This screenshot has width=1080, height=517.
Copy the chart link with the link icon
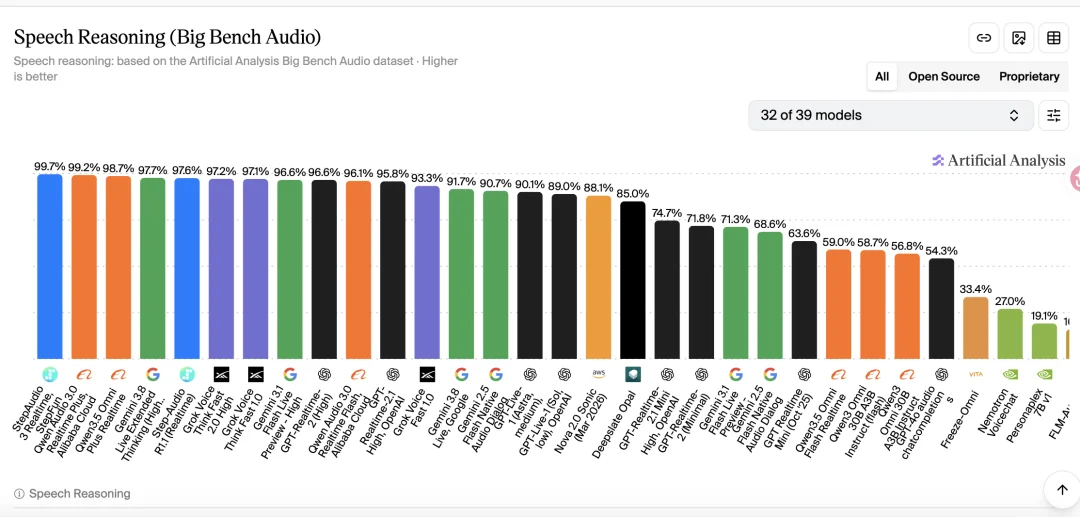984,38
